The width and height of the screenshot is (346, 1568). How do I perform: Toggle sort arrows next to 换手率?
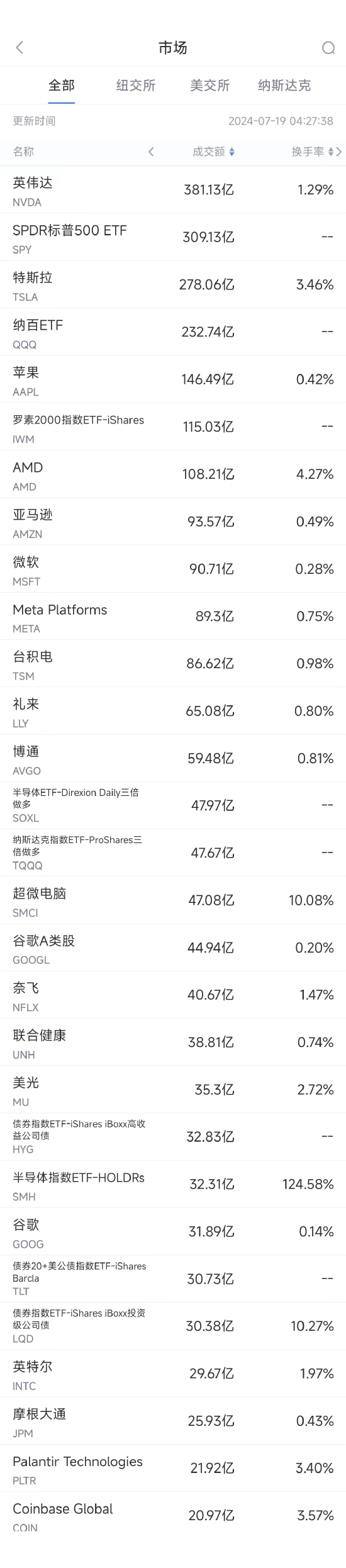click(331, 152)
